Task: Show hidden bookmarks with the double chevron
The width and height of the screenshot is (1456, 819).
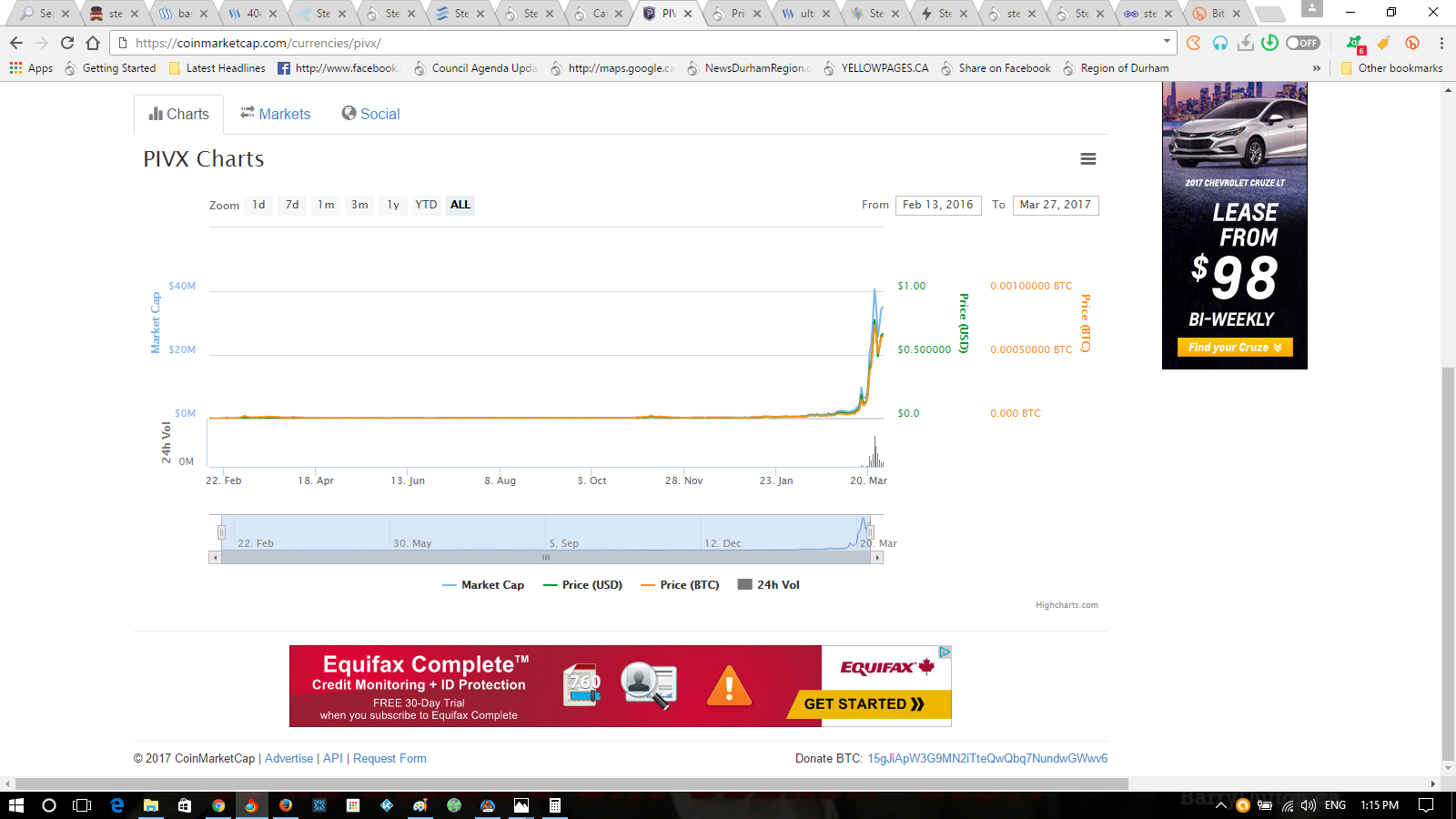Action: (1316, 68)
